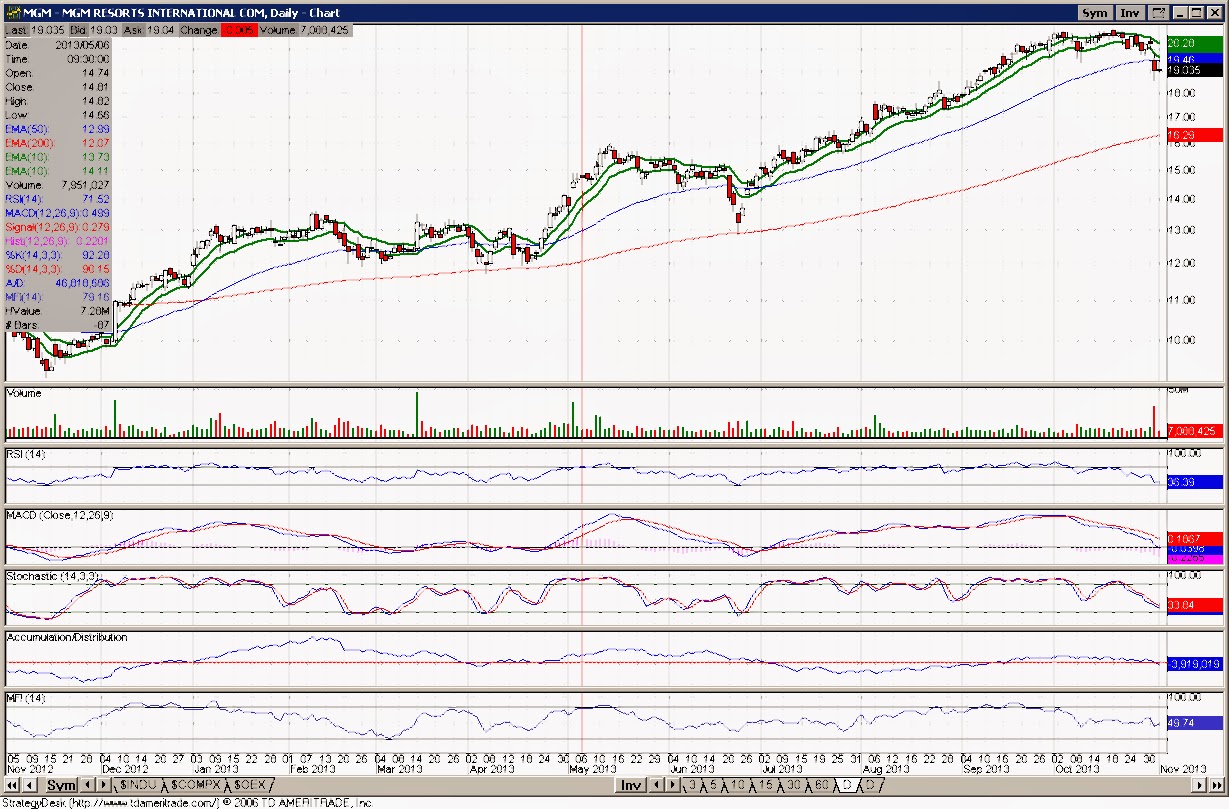Click the Sym button in title bar
1229x809 pixels.
pyautogui.click(x=1094, y=13)
